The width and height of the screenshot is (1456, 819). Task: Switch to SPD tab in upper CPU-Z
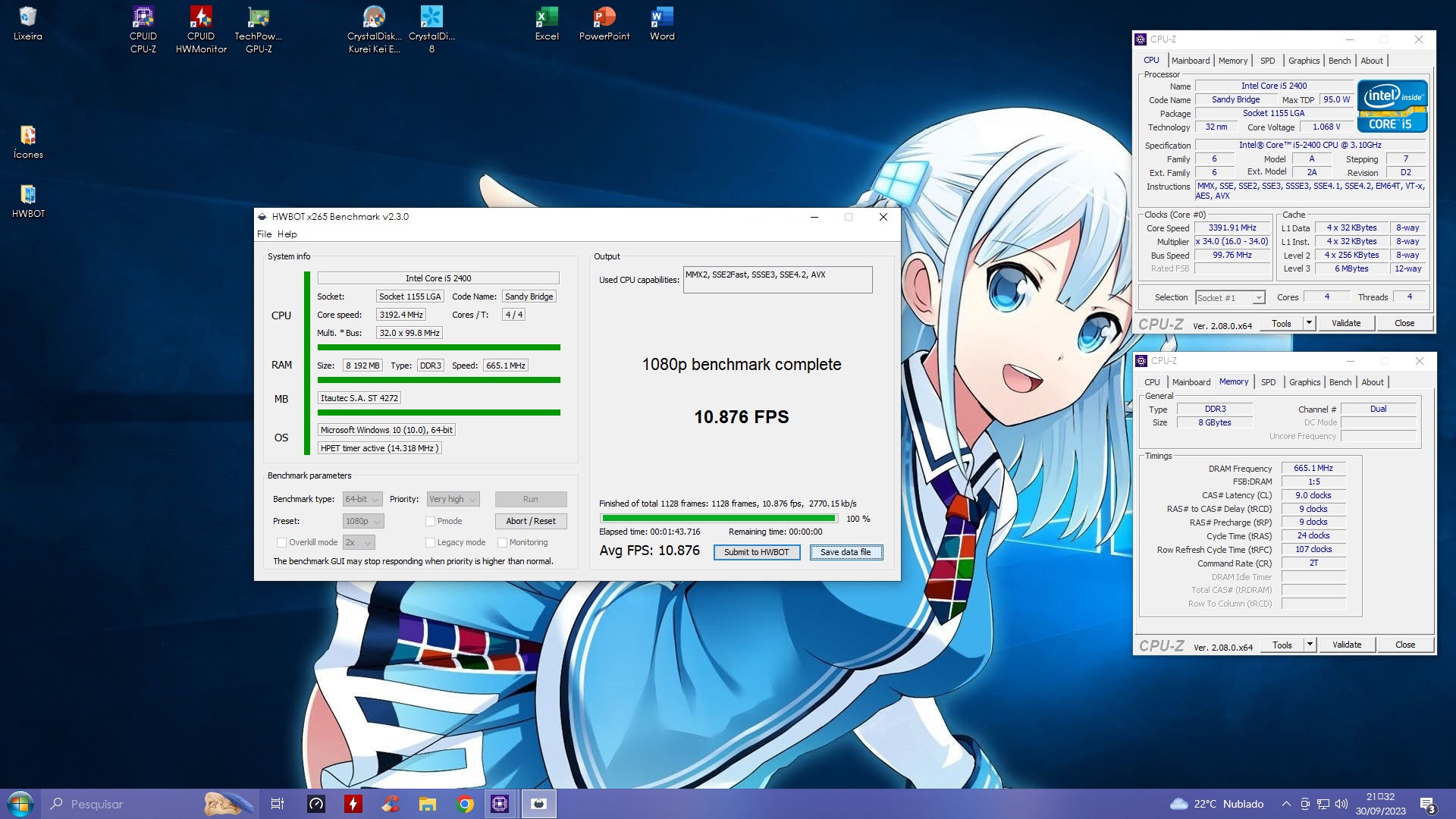1267,61
